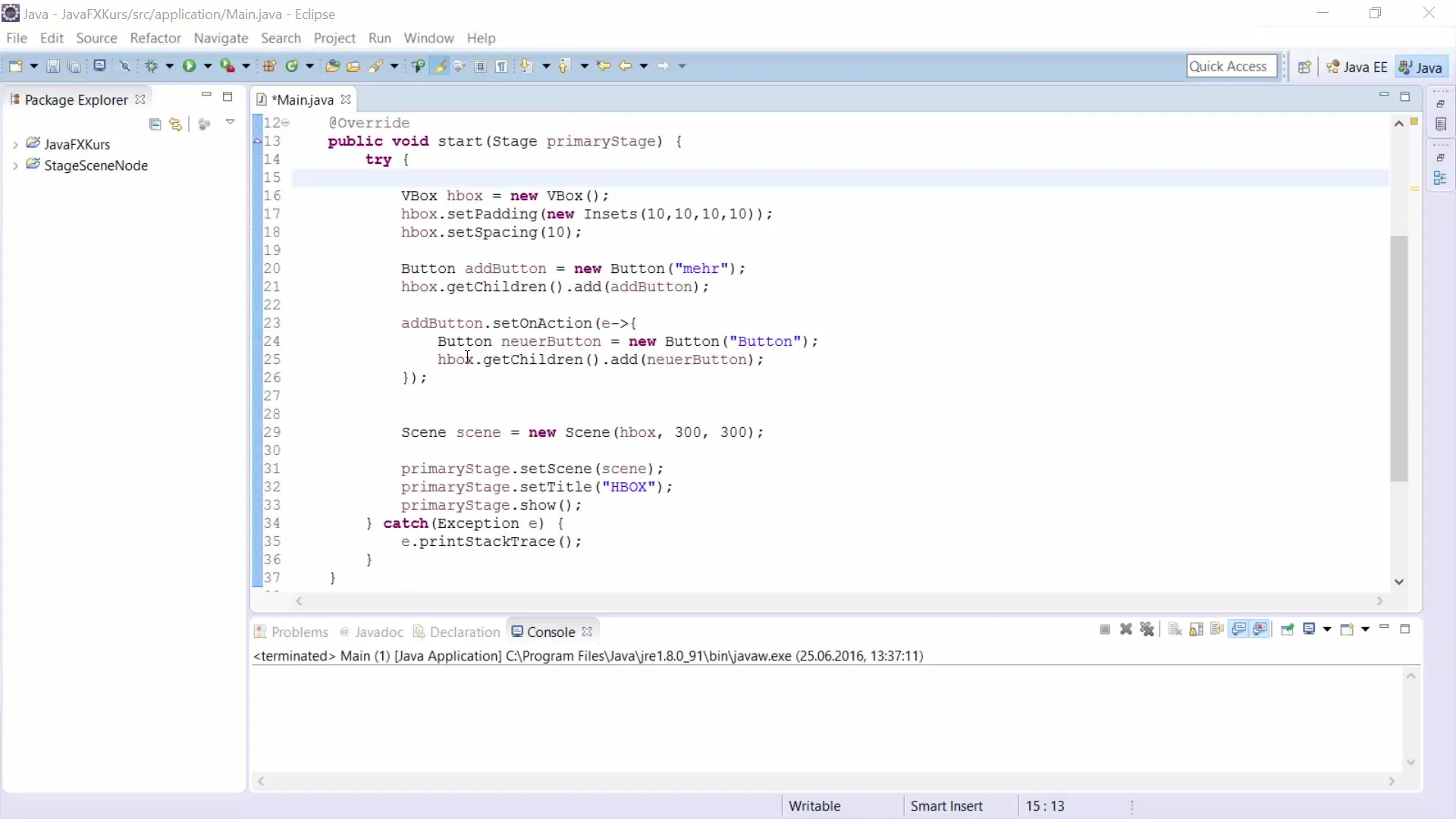Toggle Mark Occurrences highlighter icon
Image resolution: width=1456 pixels, height=819 pixels.
coord(439,66)
